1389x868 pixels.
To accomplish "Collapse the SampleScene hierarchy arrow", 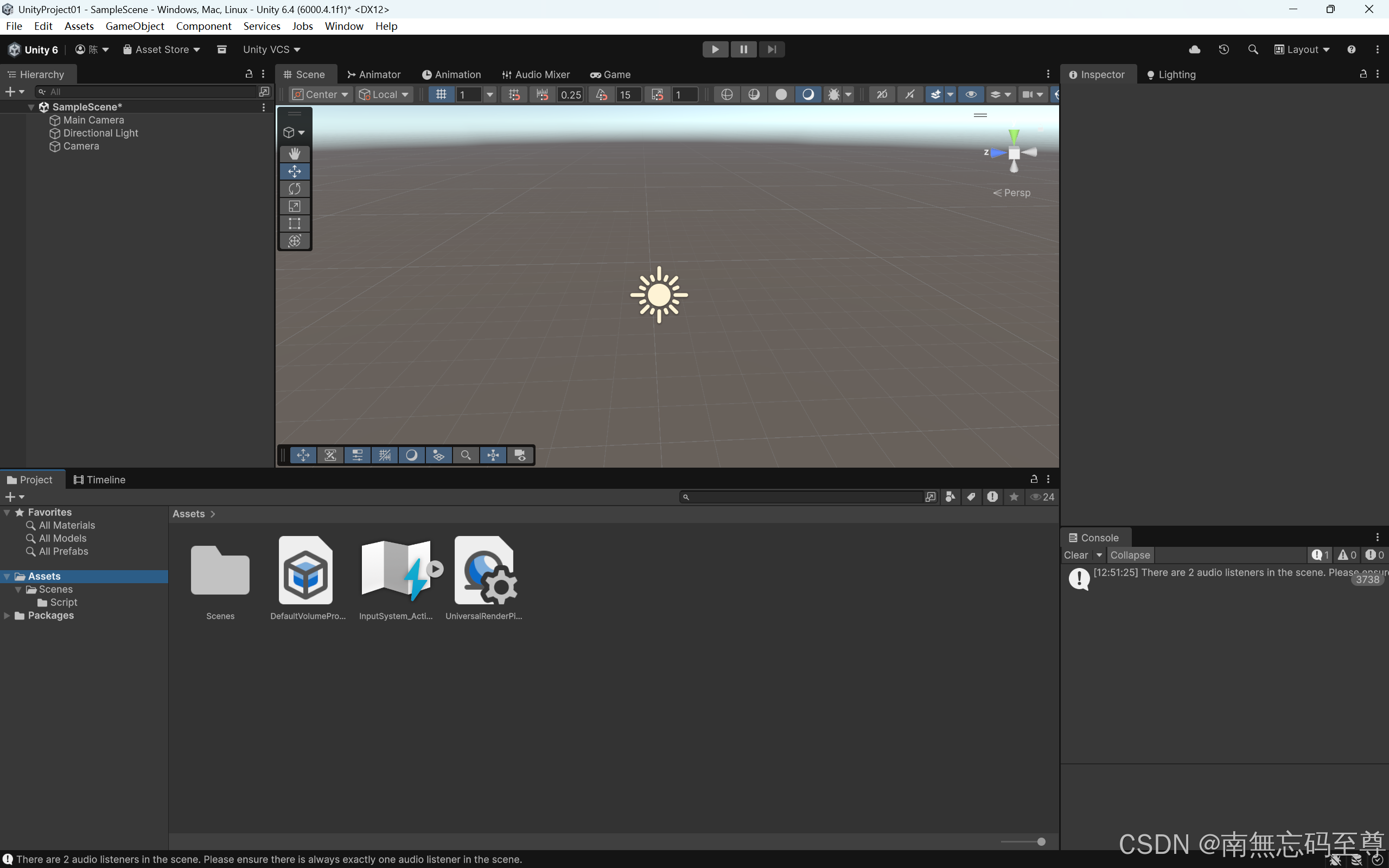I will point(31,107).
